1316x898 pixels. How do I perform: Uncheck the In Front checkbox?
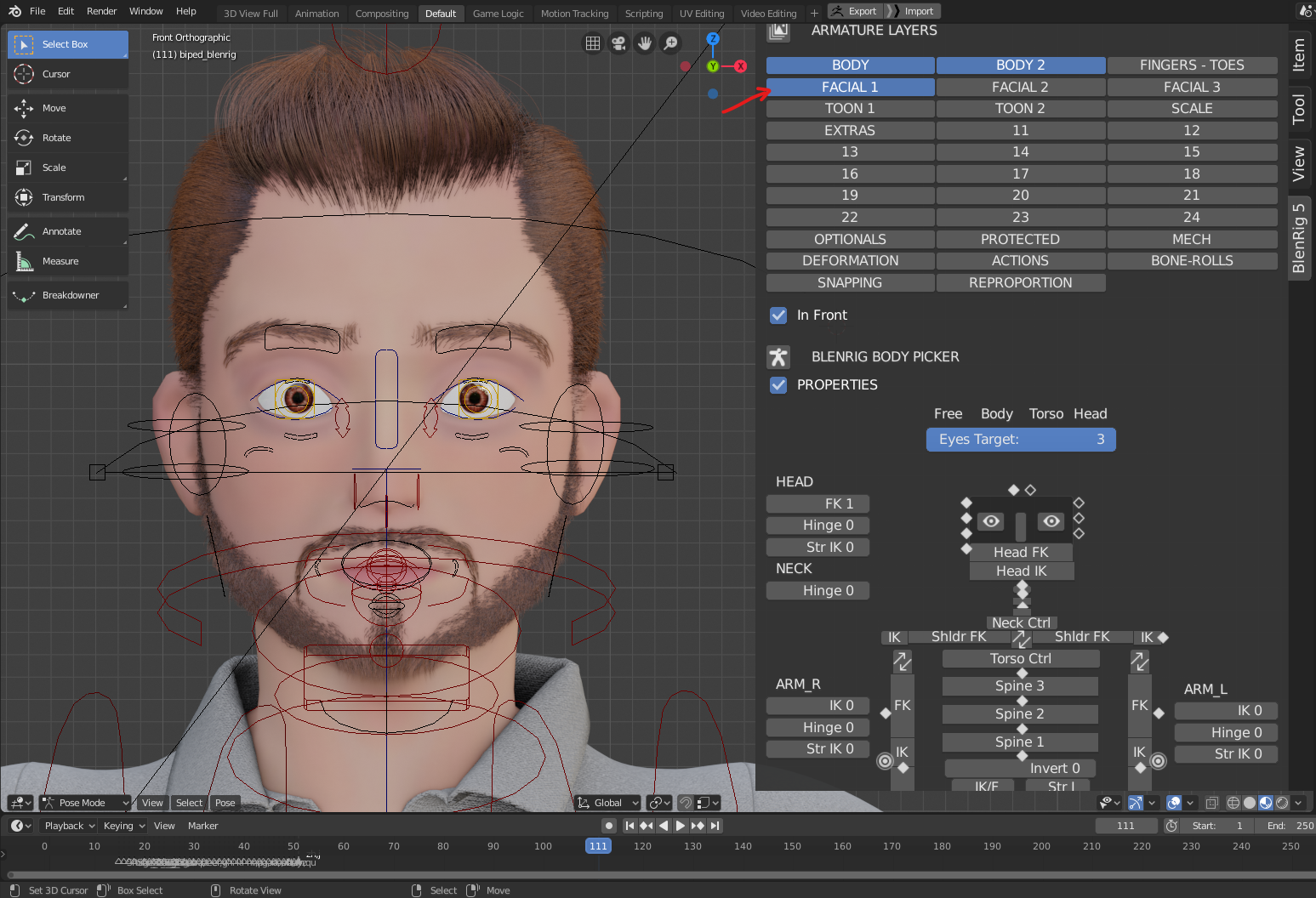pyautogui.click(x=778, y=315)
